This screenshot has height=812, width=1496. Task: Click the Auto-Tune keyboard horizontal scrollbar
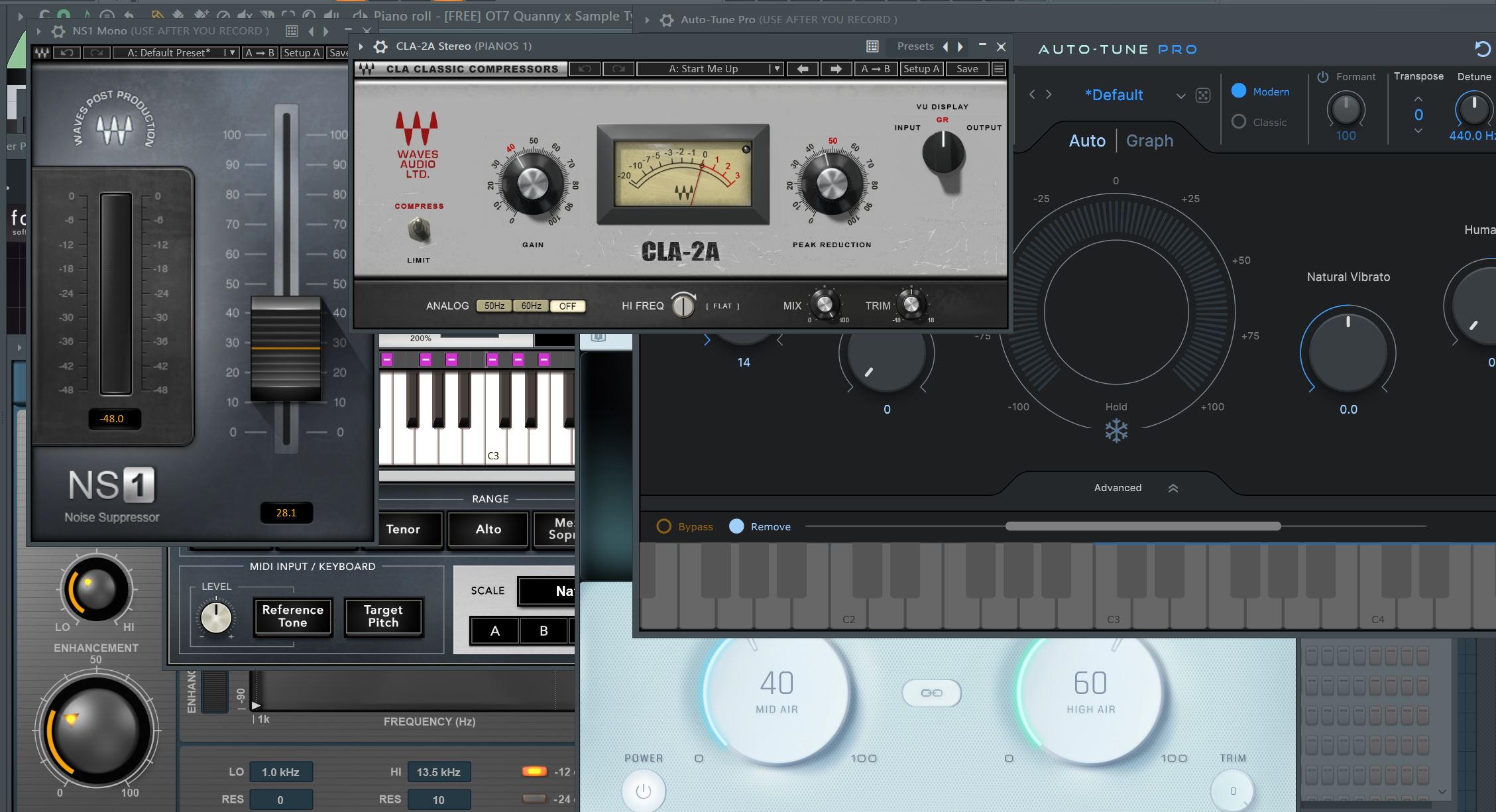pyautogui.click(x=1143, y=526)
